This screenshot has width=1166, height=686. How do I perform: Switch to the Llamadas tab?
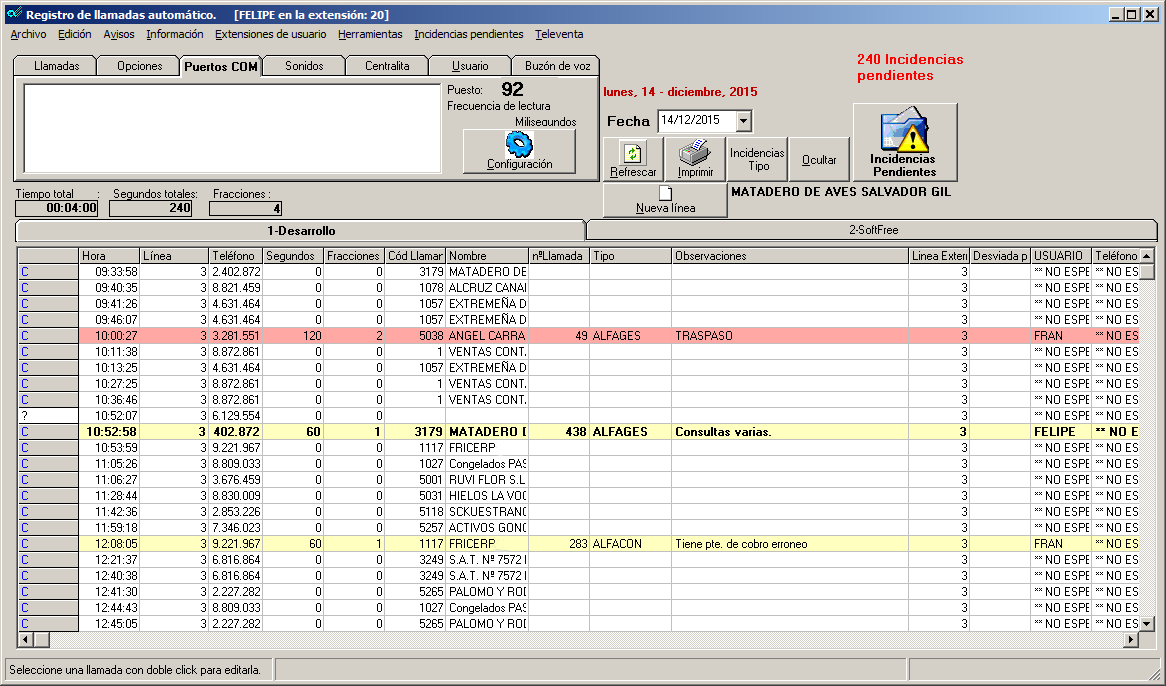56,66
